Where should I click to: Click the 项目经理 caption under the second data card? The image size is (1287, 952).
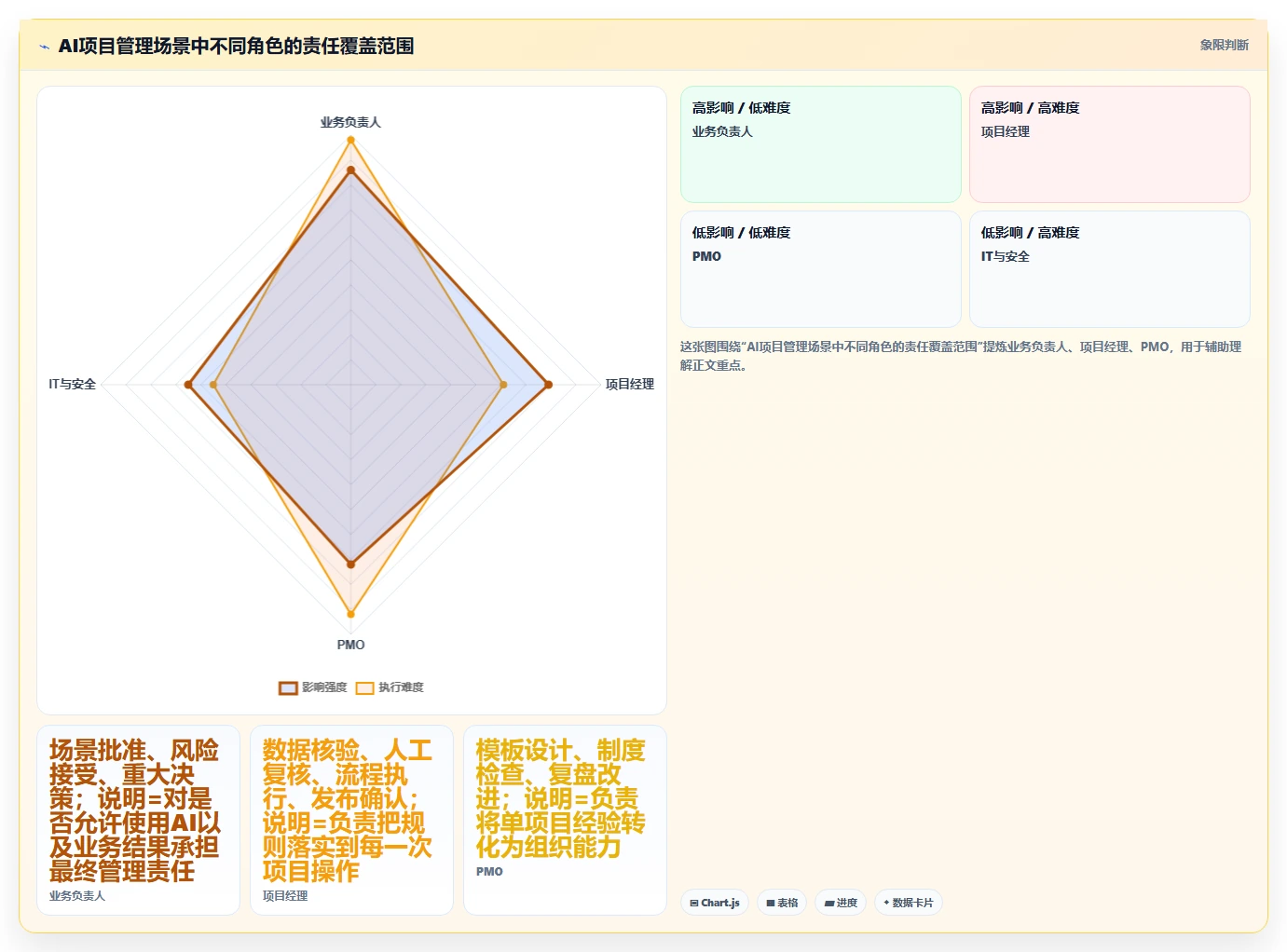285,895
